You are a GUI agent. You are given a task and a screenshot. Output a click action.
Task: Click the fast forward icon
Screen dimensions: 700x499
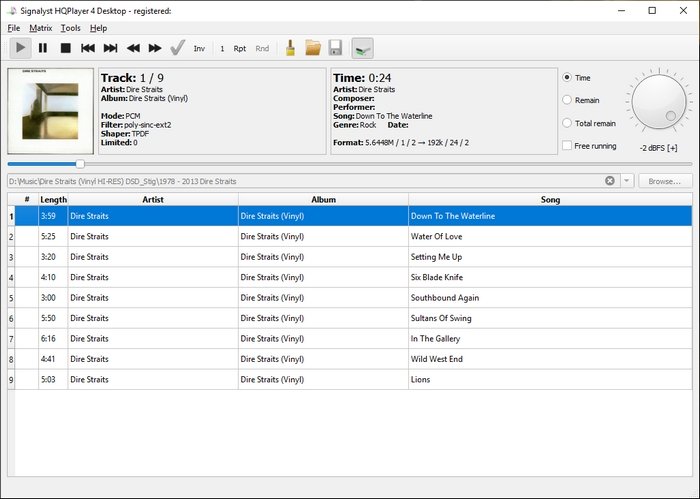pos(155,47)
